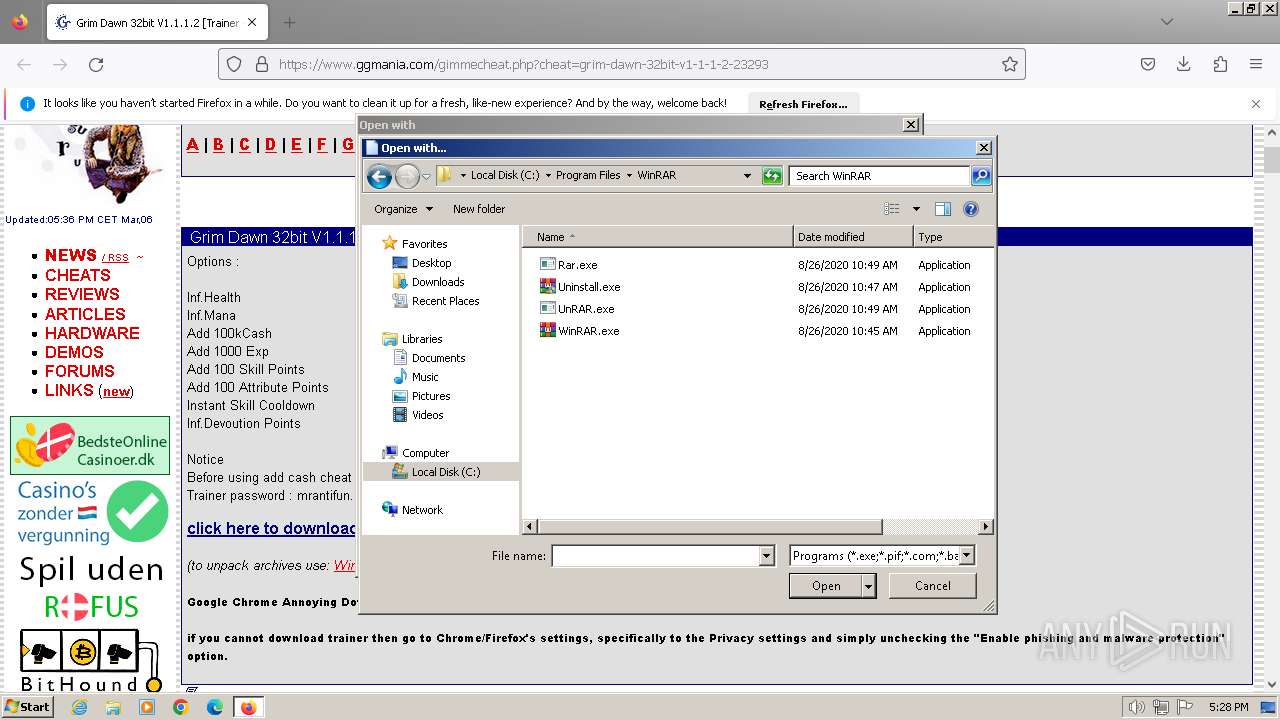Open the CHEATS link in site sidebar

coord(78,275)
